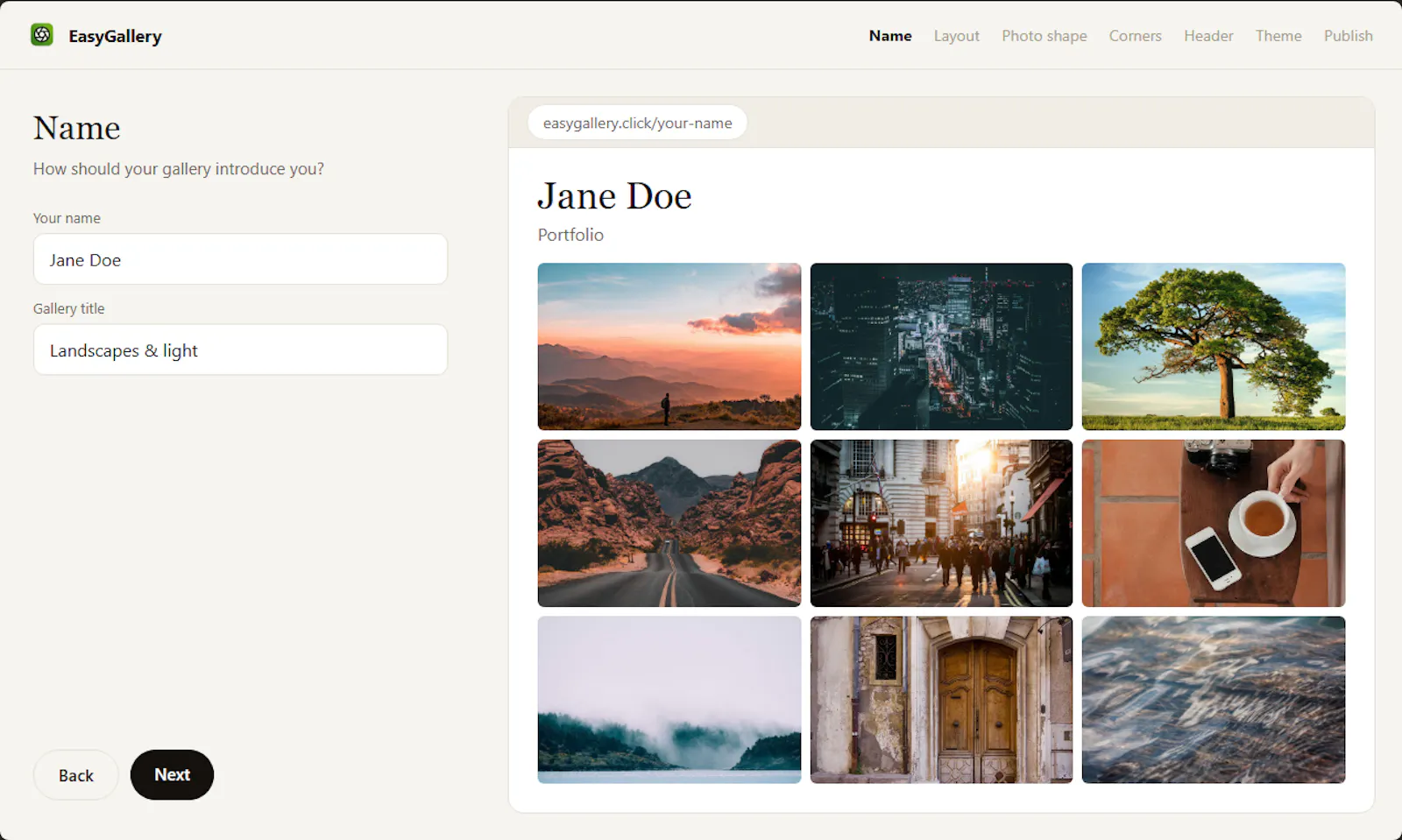Switch to the Corners step

1135,36
